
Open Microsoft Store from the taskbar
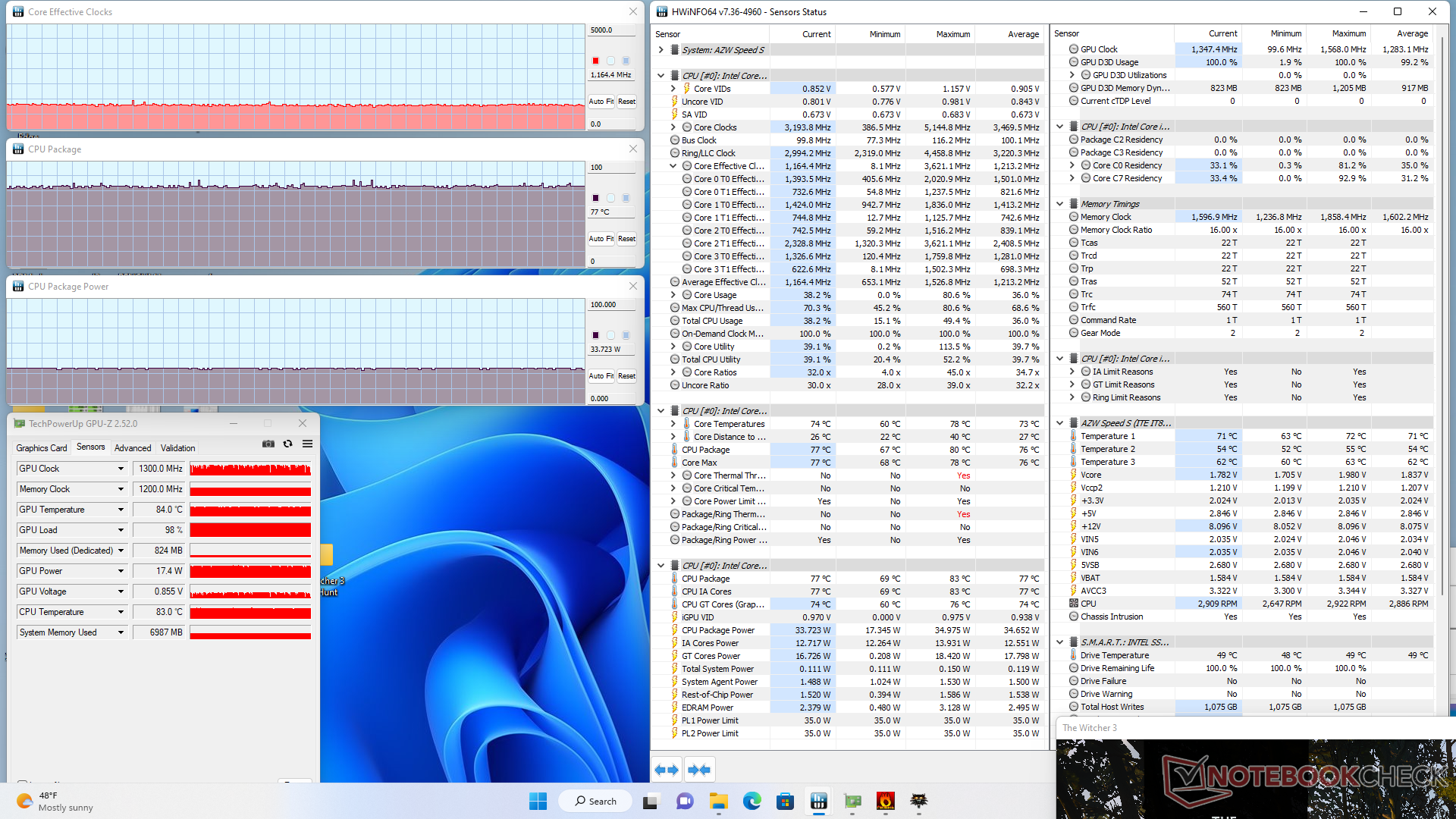(x=785, y=801)
